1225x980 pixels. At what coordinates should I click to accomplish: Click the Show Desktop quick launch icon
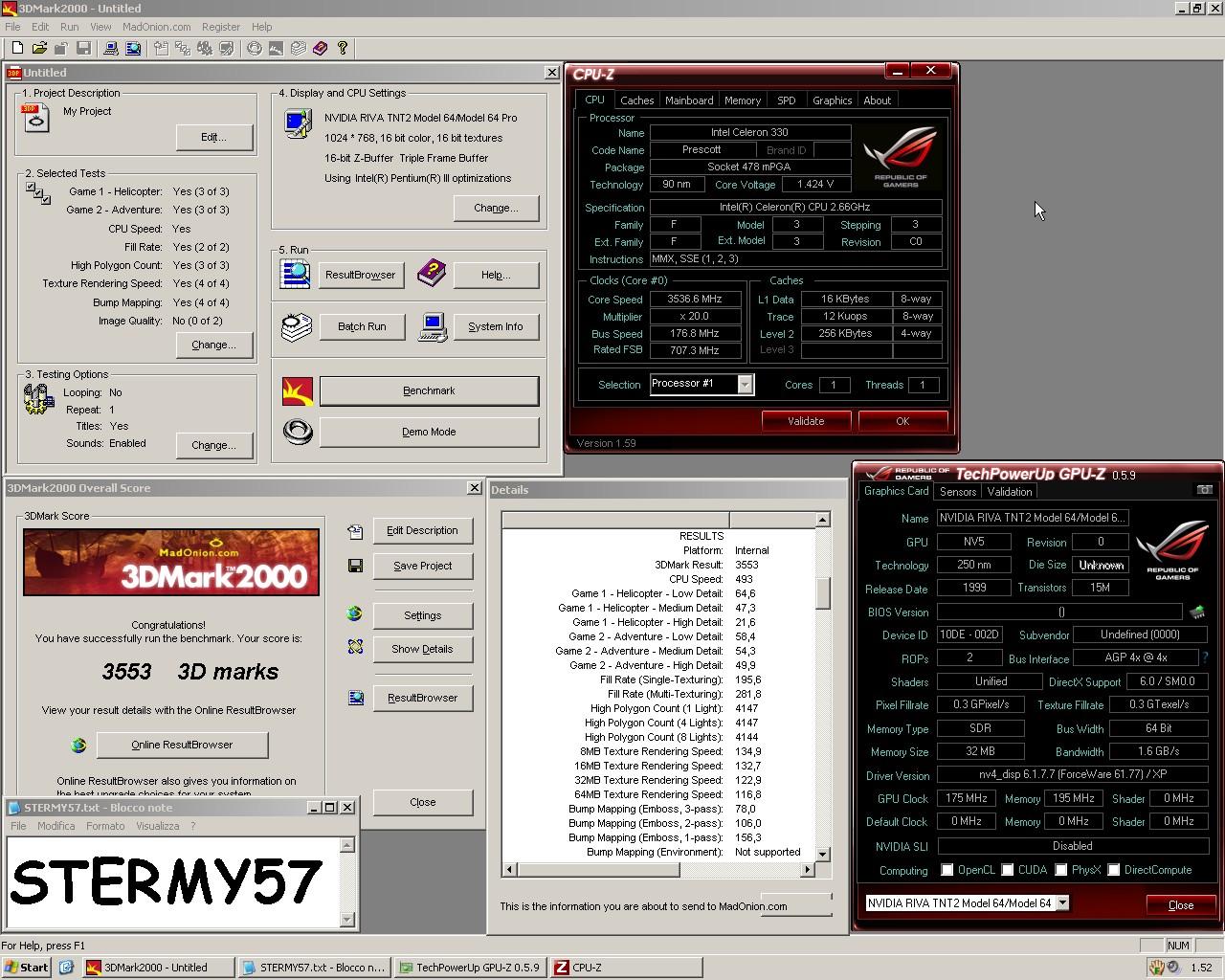66,968
